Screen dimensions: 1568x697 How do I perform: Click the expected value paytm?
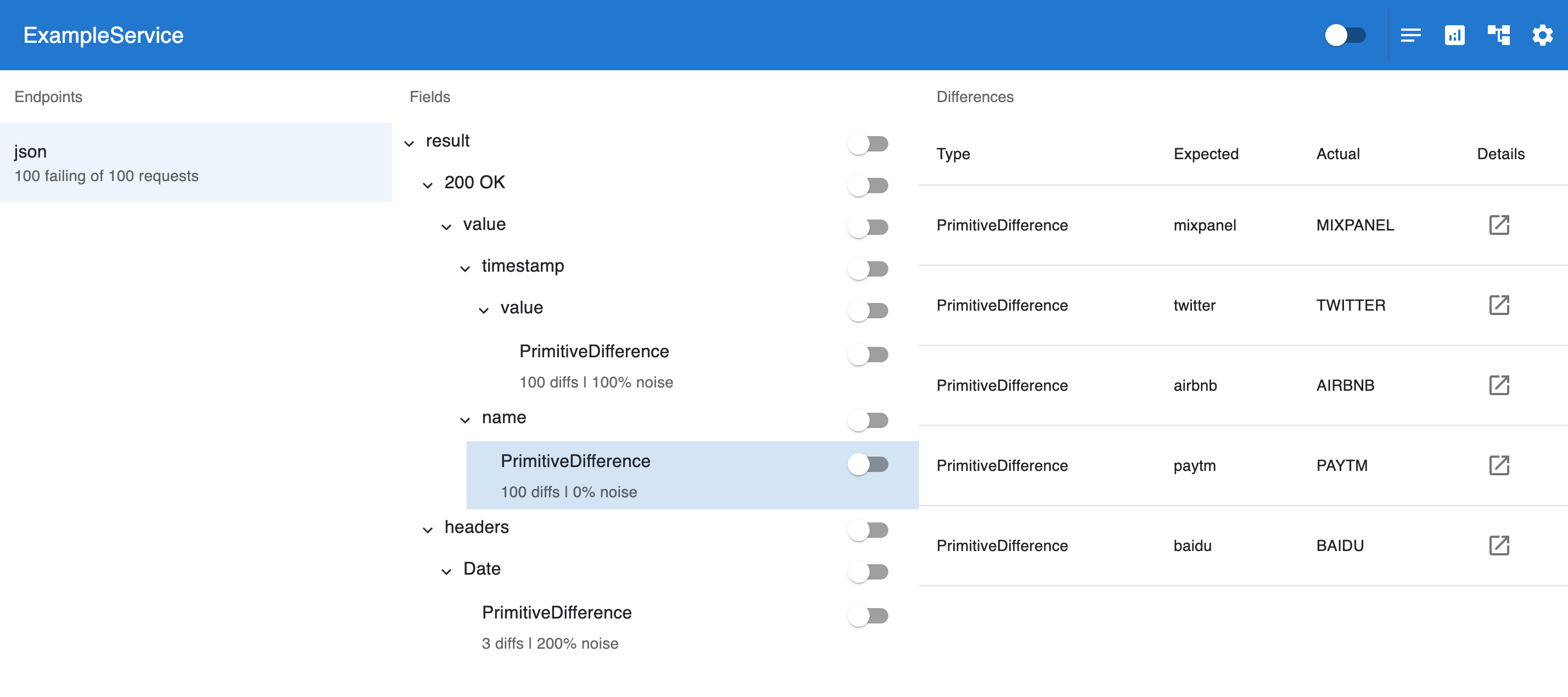(x=1194, y=466)
